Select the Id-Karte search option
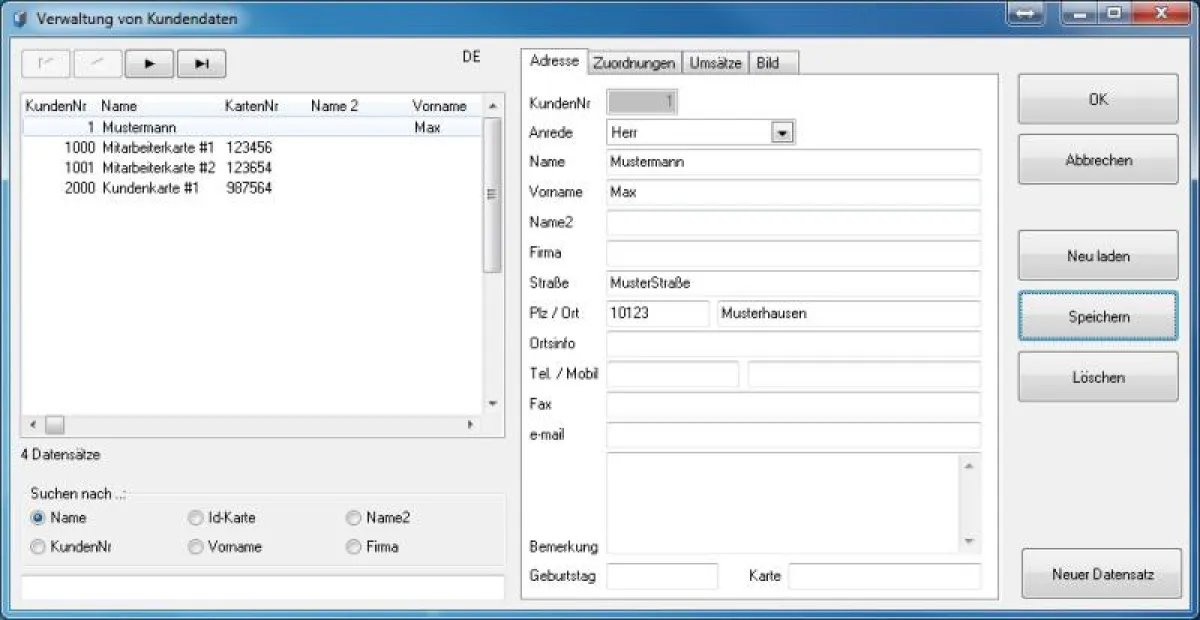Screen dimensions: 1200x620 tap(196, 518)
